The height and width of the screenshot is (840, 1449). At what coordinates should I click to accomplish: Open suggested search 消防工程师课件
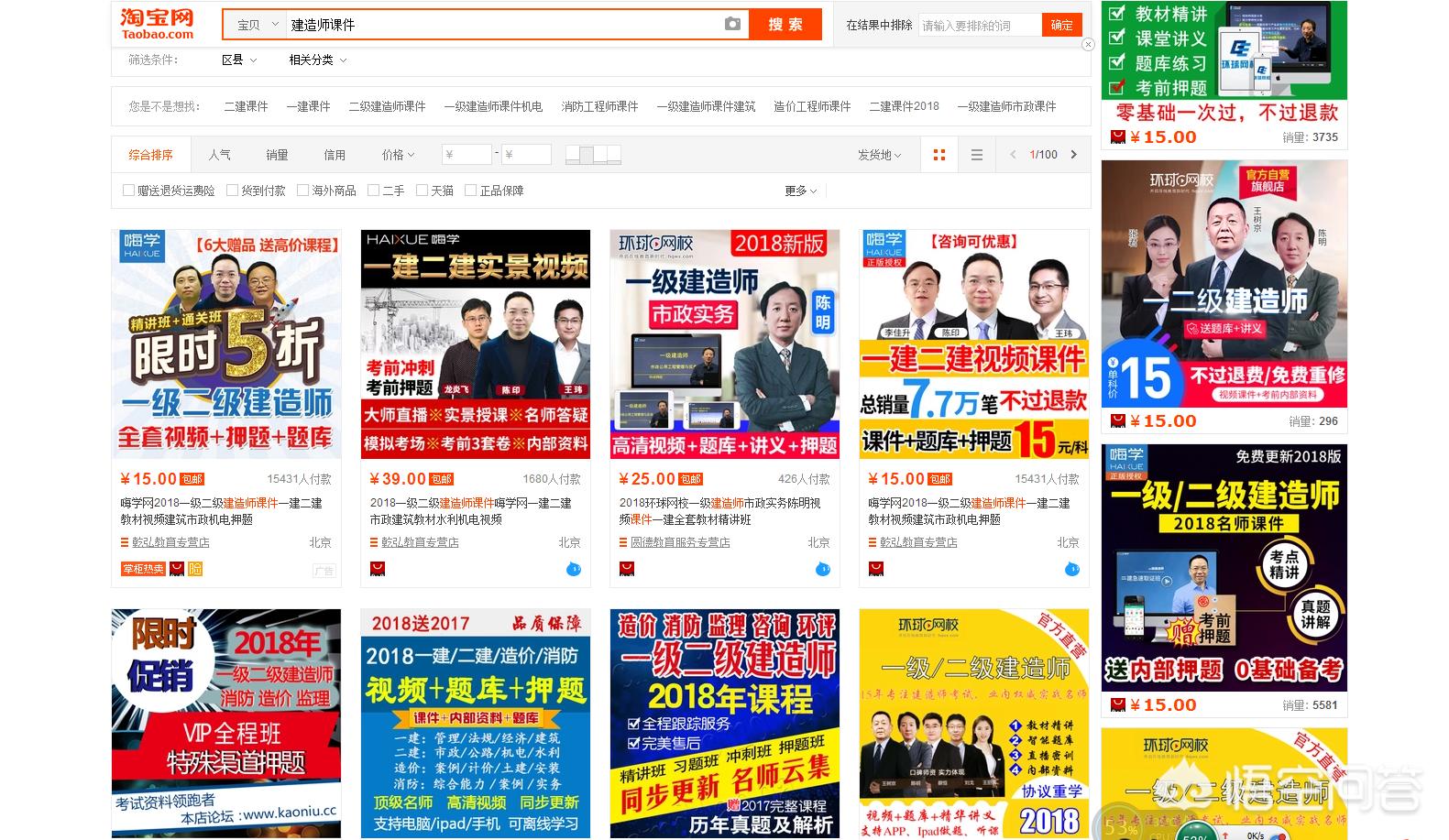point(599,106)
